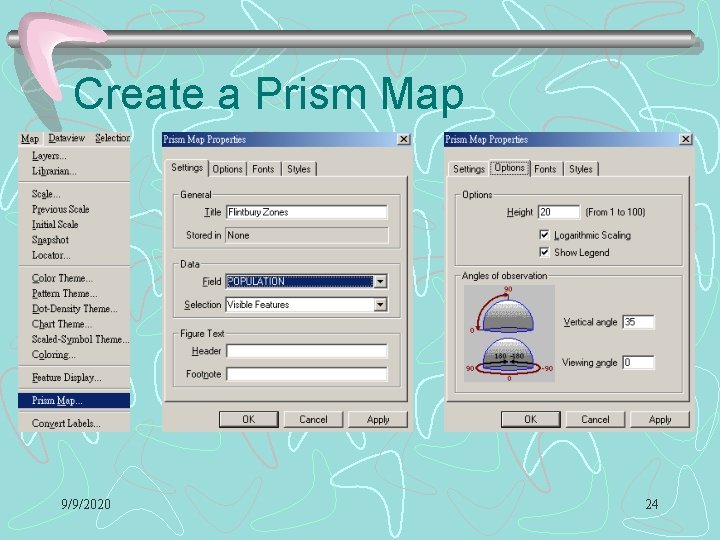This screenshot has width=720, height=540.
Task: Open the Selection menu
Action: click(112, 138)
